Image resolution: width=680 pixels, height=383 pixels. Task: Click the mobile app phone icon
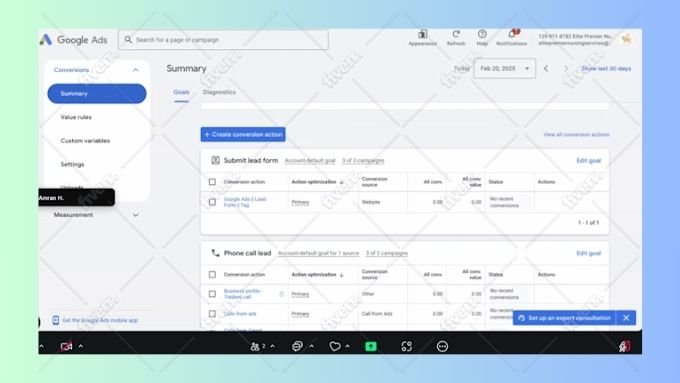tap(56, 320)
